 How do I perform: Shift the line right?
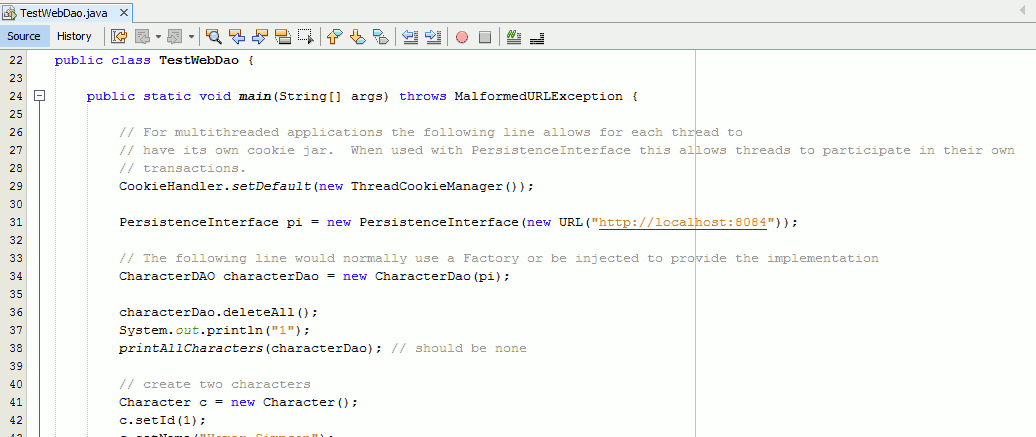pyautogui.click(x=433, y=37)
